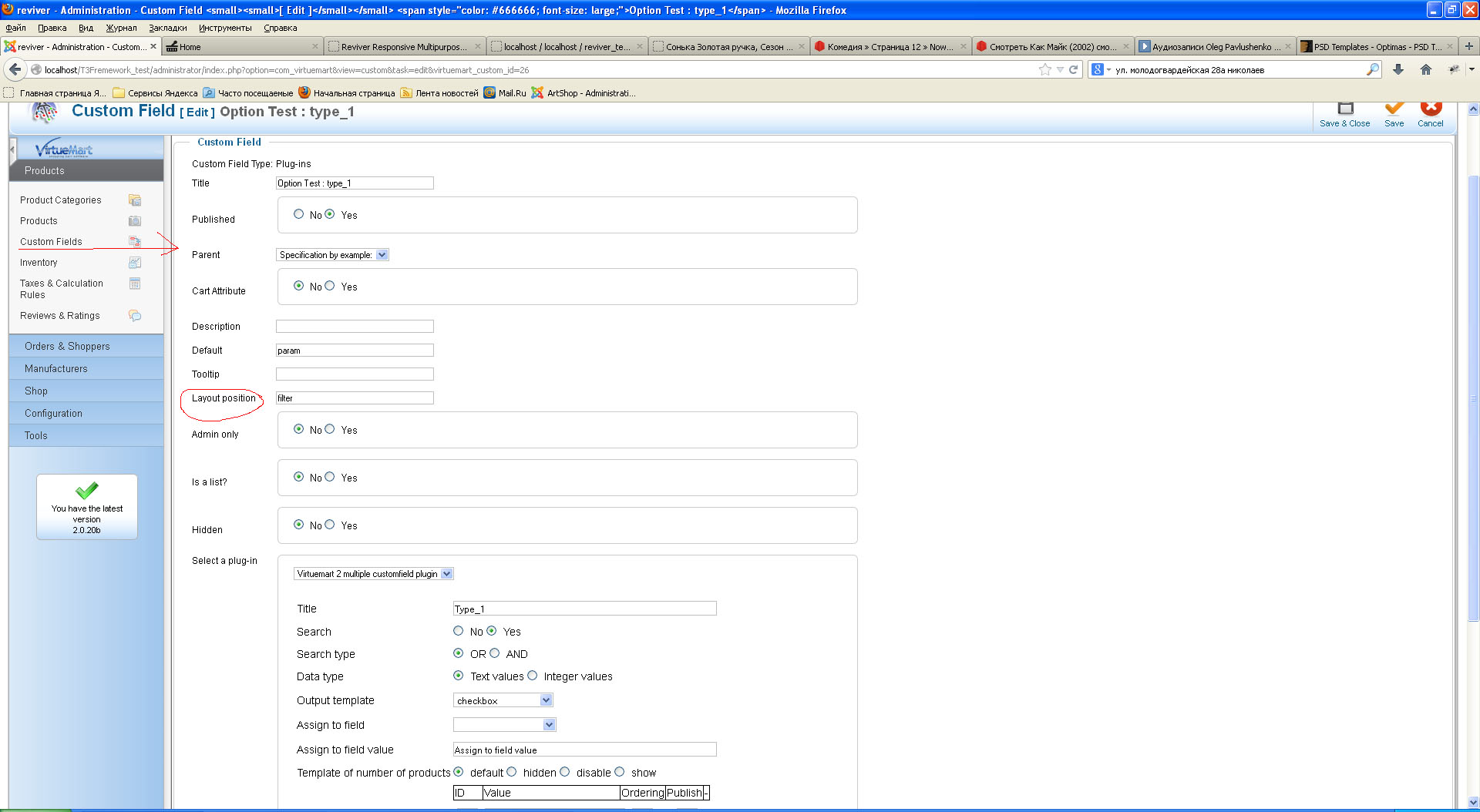The image size is (1480, 812).
Task: Open the Orders & Shoppers menu section
Action: tap(67, 347)
